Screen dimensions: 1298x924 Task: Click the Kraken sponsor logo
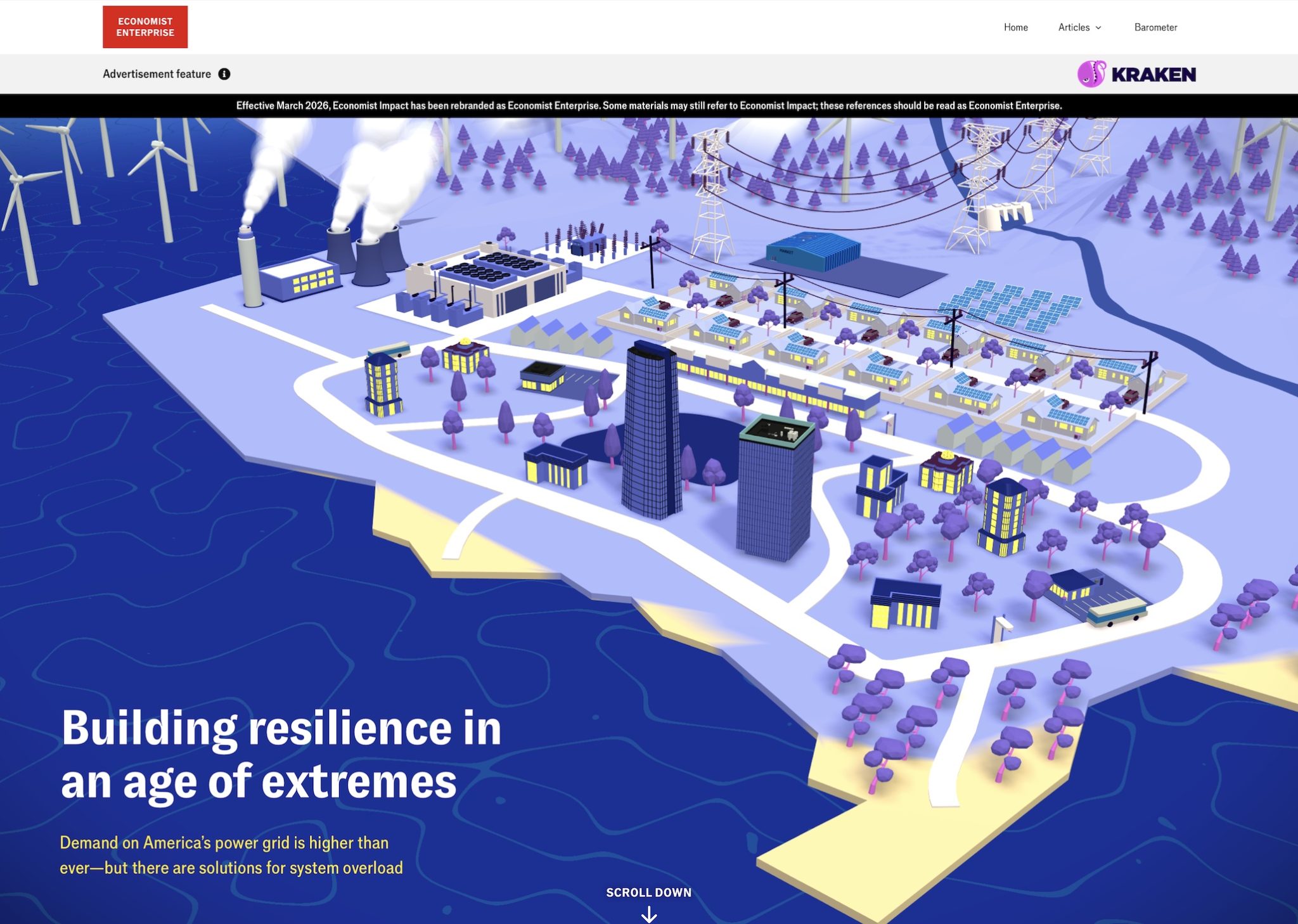tap(1136, 74)
